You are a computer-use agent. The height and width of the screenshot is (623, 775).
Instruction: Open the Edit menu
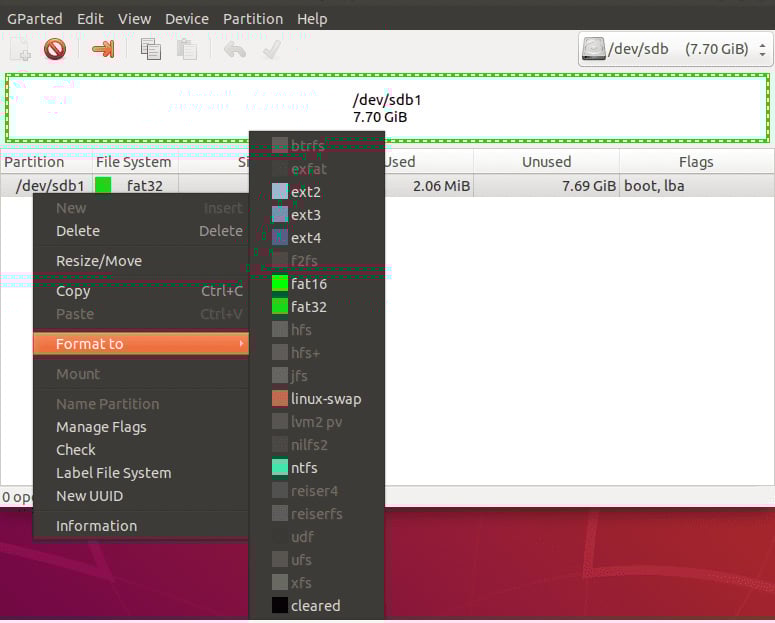[x=90, y=19]
